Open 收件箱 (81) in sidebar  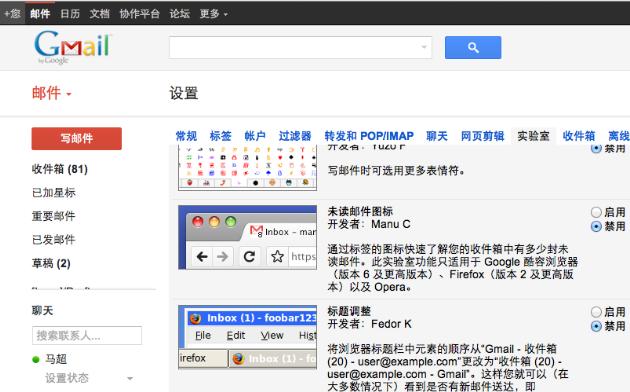point(59,169)
